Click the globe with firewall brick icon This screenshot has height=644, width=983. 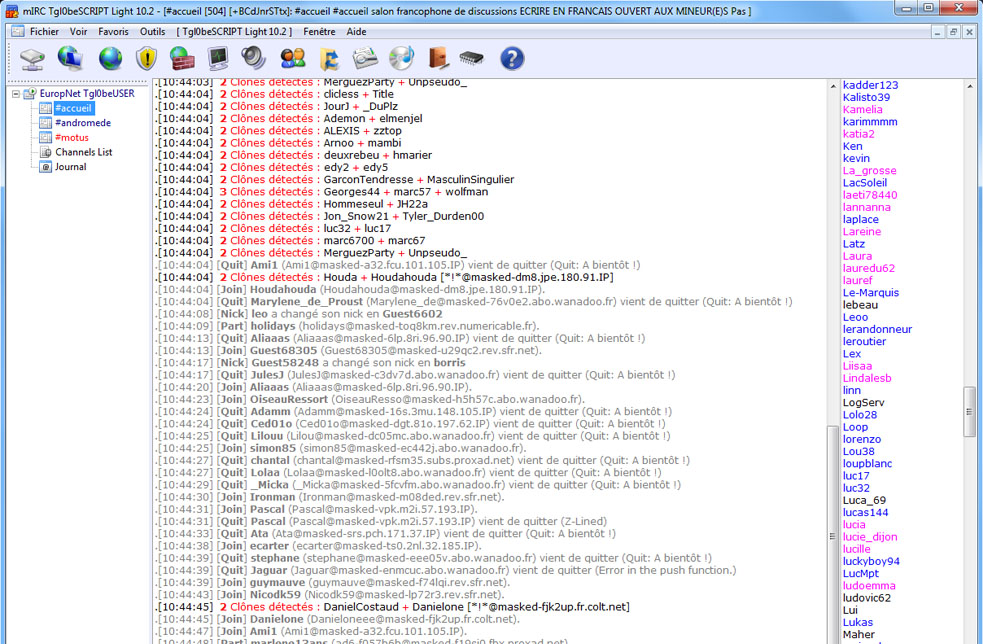coord(182,58)
